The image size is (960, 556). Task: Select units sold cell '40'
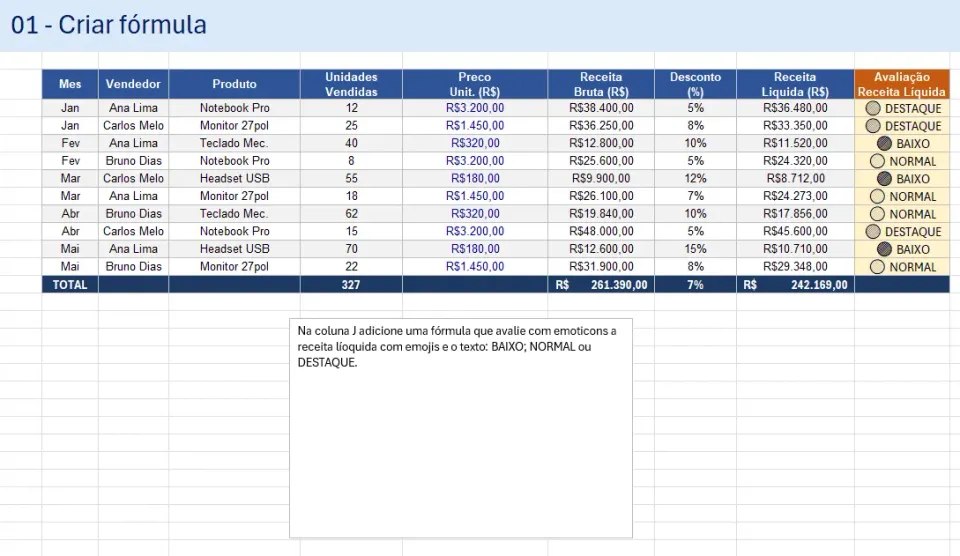(351, 143)
